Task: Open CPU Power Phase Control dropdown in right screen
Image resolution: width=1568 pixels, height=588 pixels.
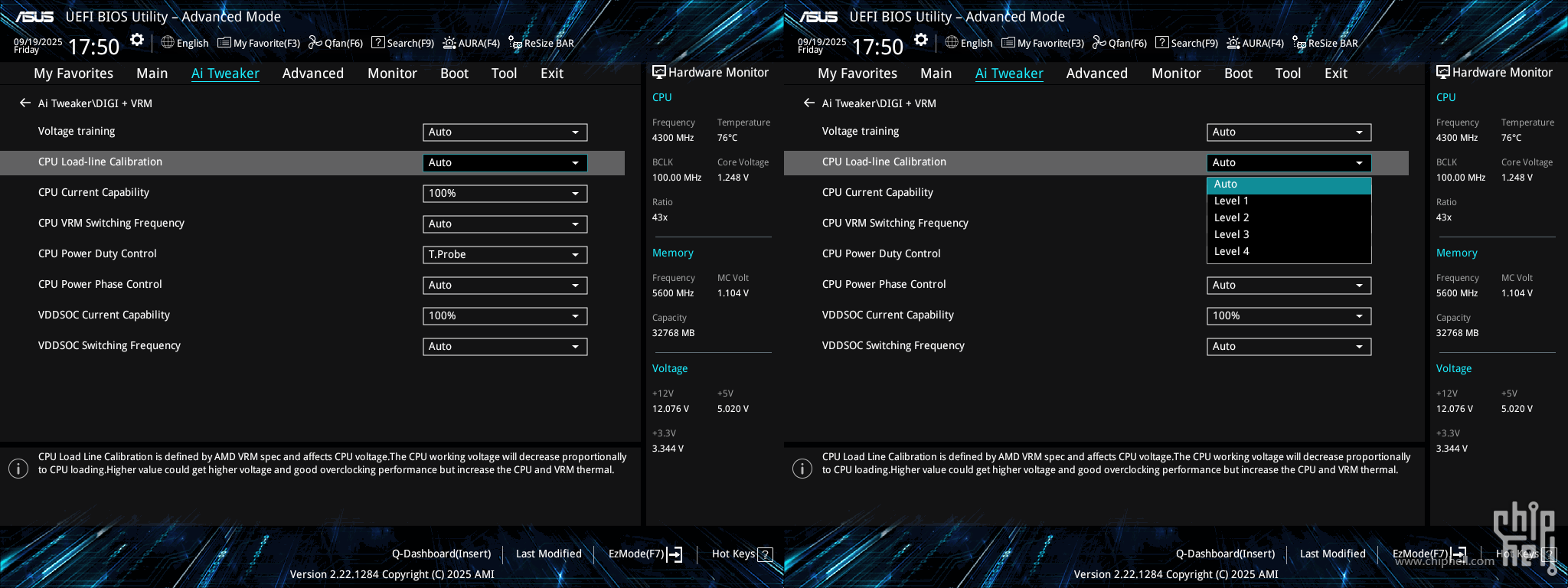Action: pyautogui.click(x=1289, y=286)
